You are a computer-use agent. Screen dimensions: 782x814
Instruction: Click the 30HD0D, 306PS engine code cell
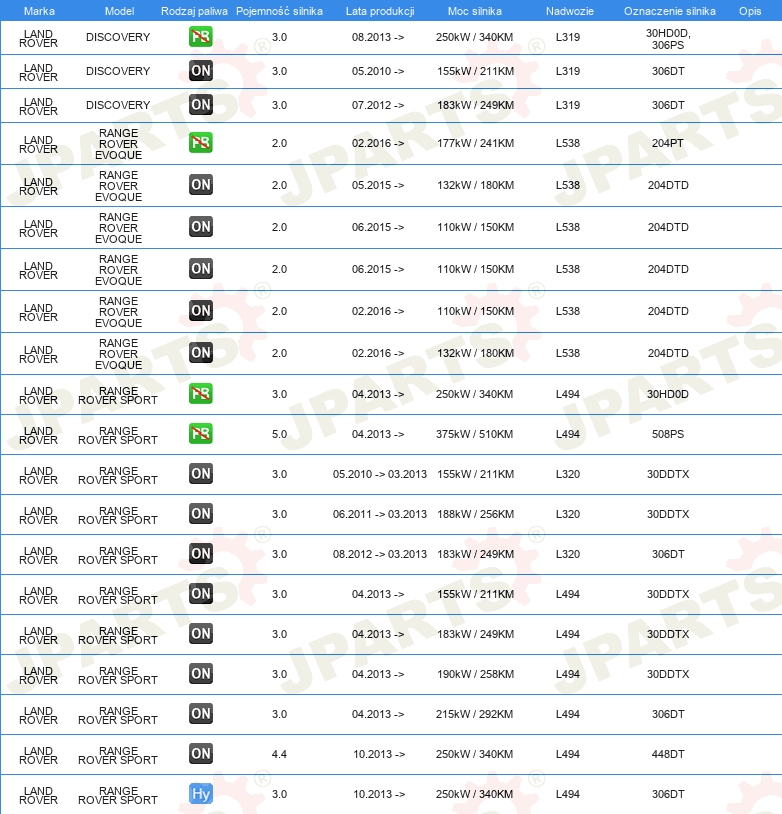668,38
